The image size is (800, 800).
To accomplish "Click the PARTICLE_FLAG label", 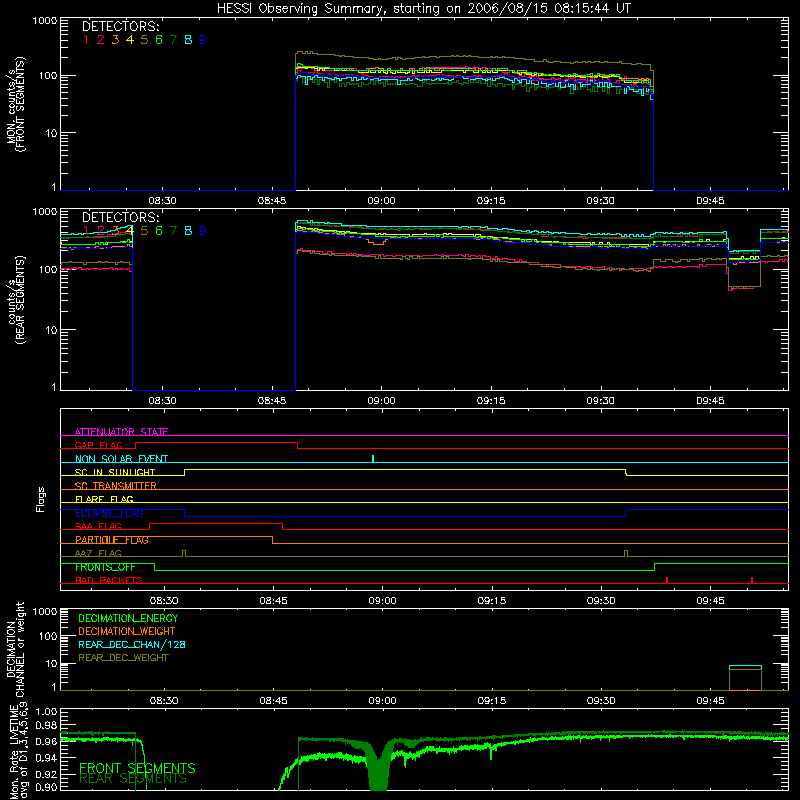I will pyautogui.click(x=112, y=539).
